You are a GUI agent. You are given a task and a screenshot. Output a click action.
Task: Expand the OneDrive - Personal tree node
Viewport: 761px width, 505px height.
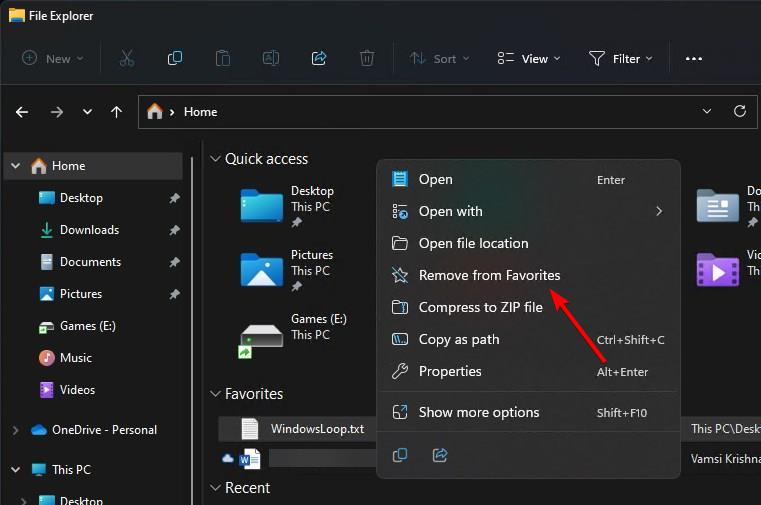(15, 430)
